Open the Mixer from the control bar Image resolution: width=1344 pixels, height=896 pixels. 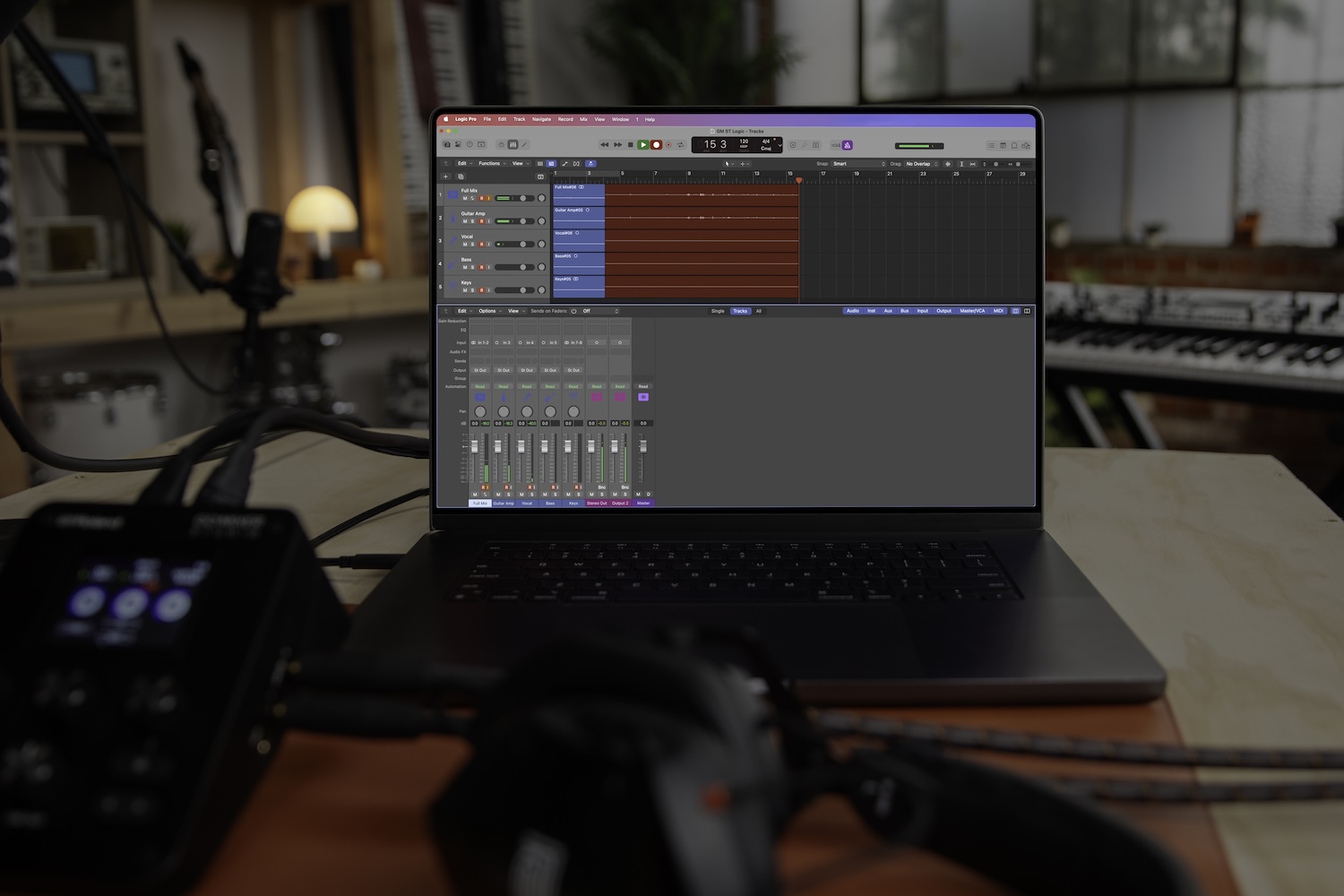click(x=513, y=144)
